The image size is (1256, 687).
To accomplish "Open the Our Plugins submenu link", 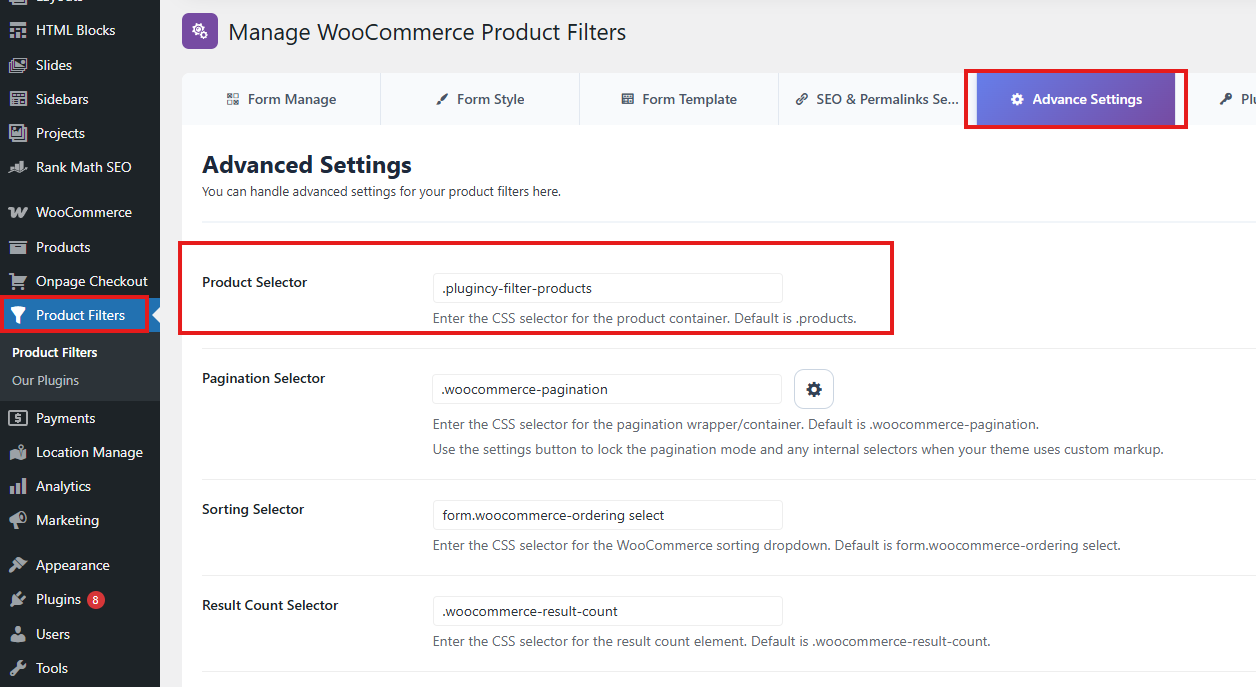I will pyautogui.click(x=46, y=380).
